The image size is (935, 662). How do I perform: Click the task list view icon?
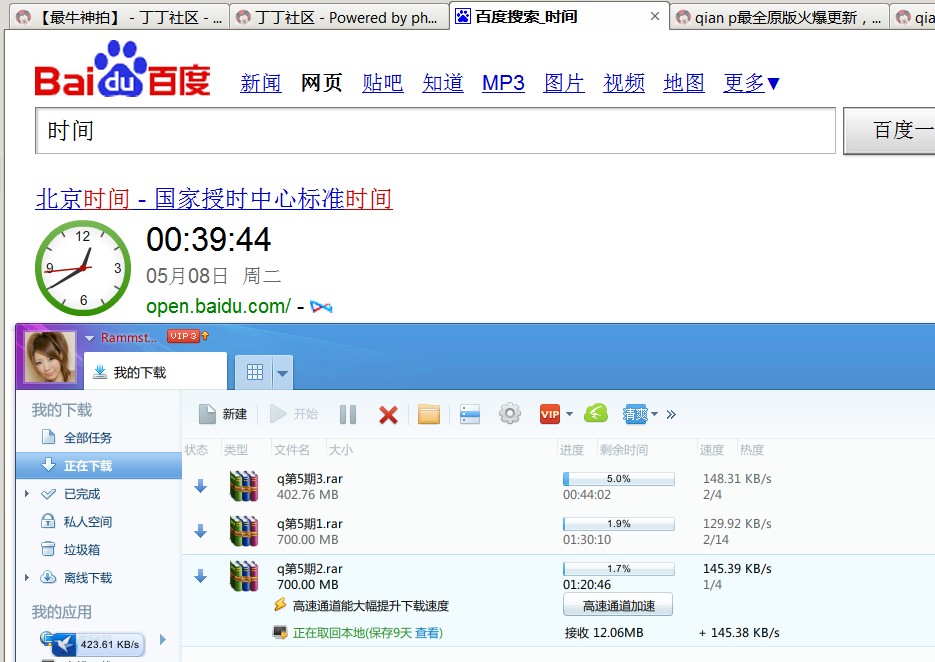(470, 414)
